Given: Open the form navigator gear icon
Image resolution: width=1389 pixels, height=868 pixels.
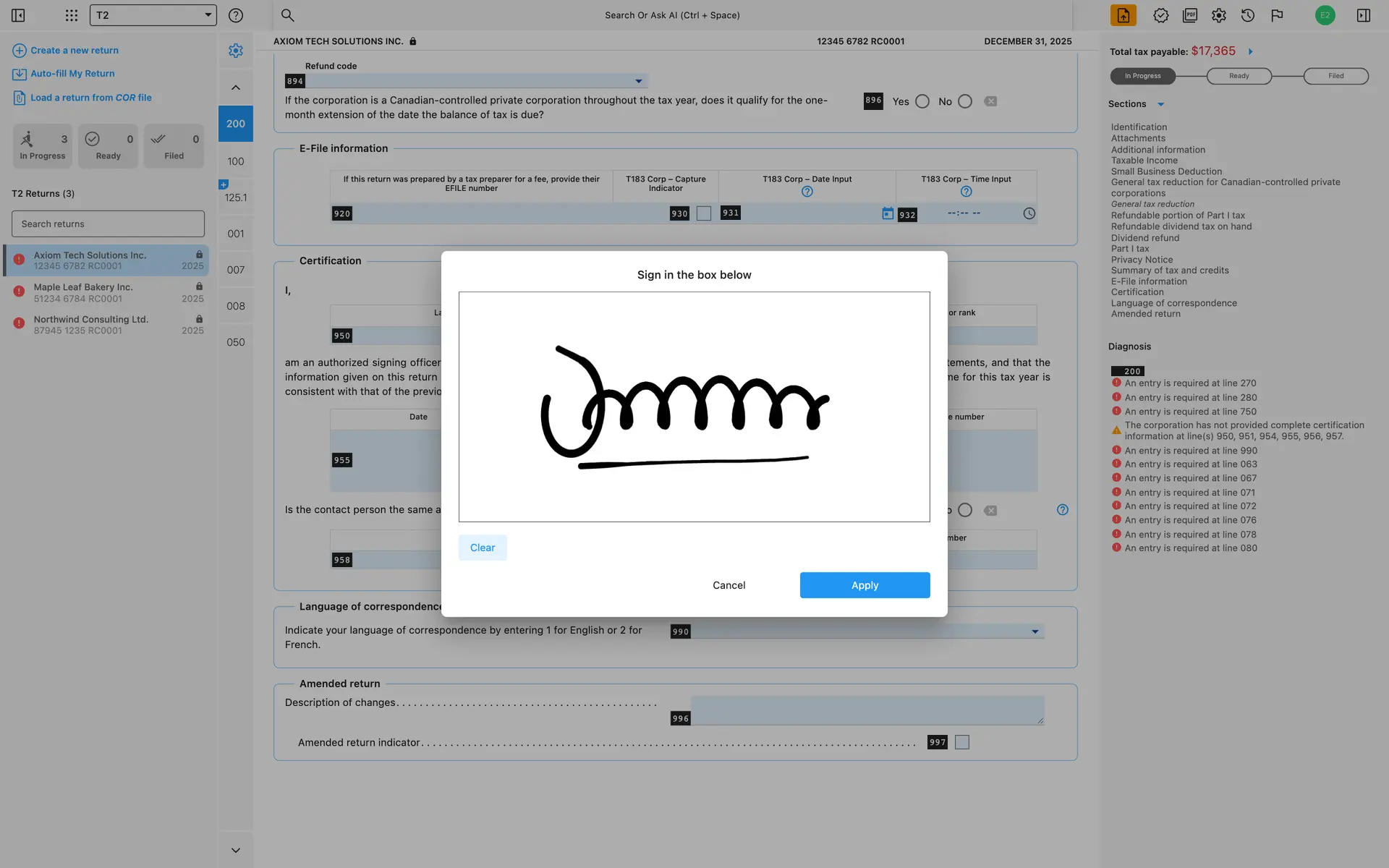Looking at the screenshot, I should pyautogui.click(x=235, y=51).
